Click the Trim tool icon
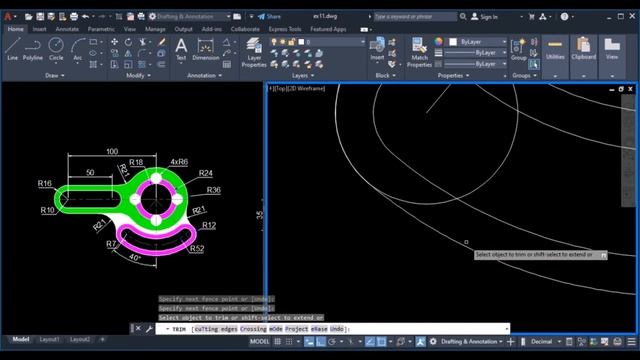640x360 pixels. click(142, 42)
